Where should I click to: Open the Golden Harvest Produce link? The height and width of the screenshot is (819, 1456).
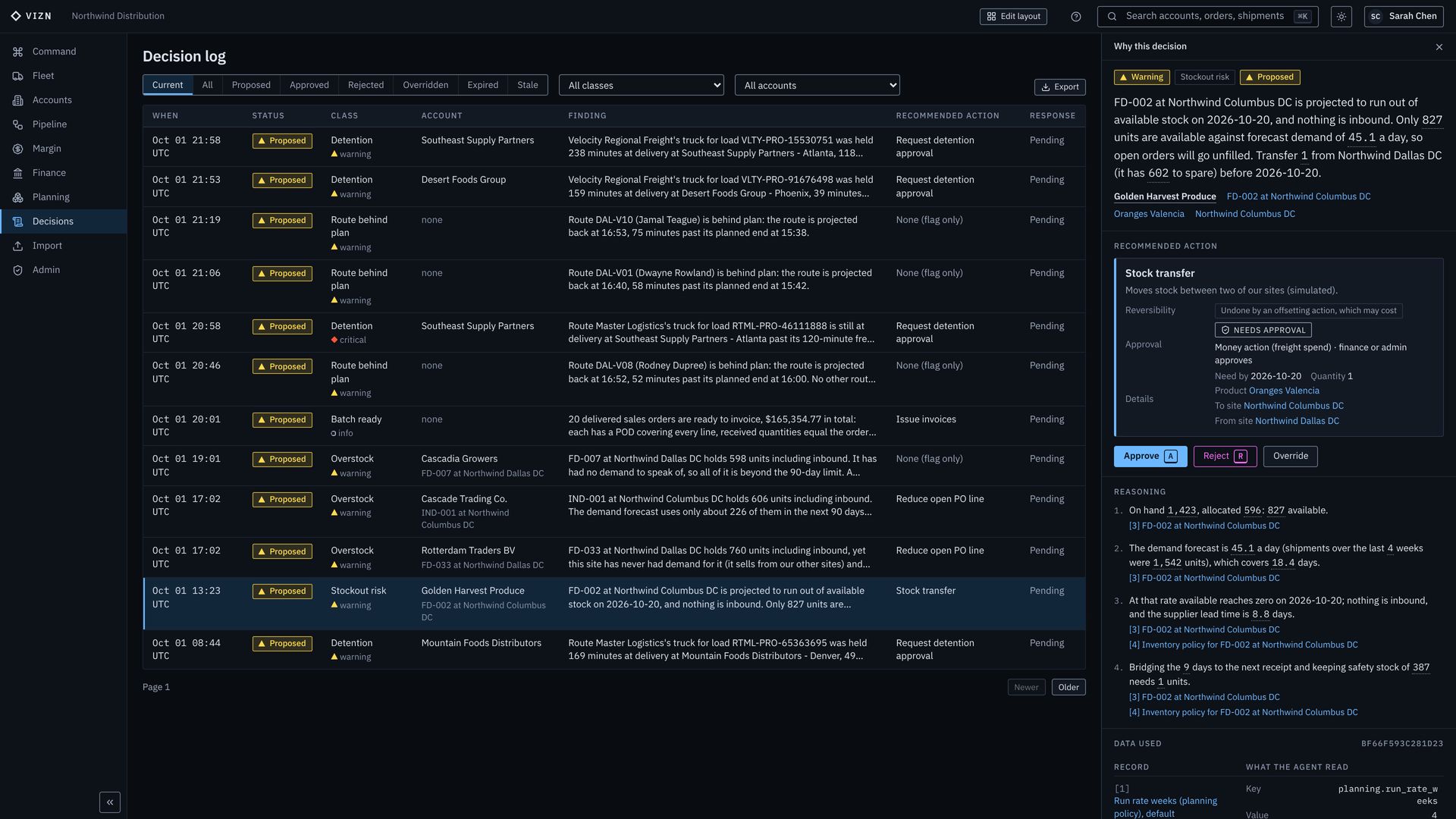tap(1165, 196)
